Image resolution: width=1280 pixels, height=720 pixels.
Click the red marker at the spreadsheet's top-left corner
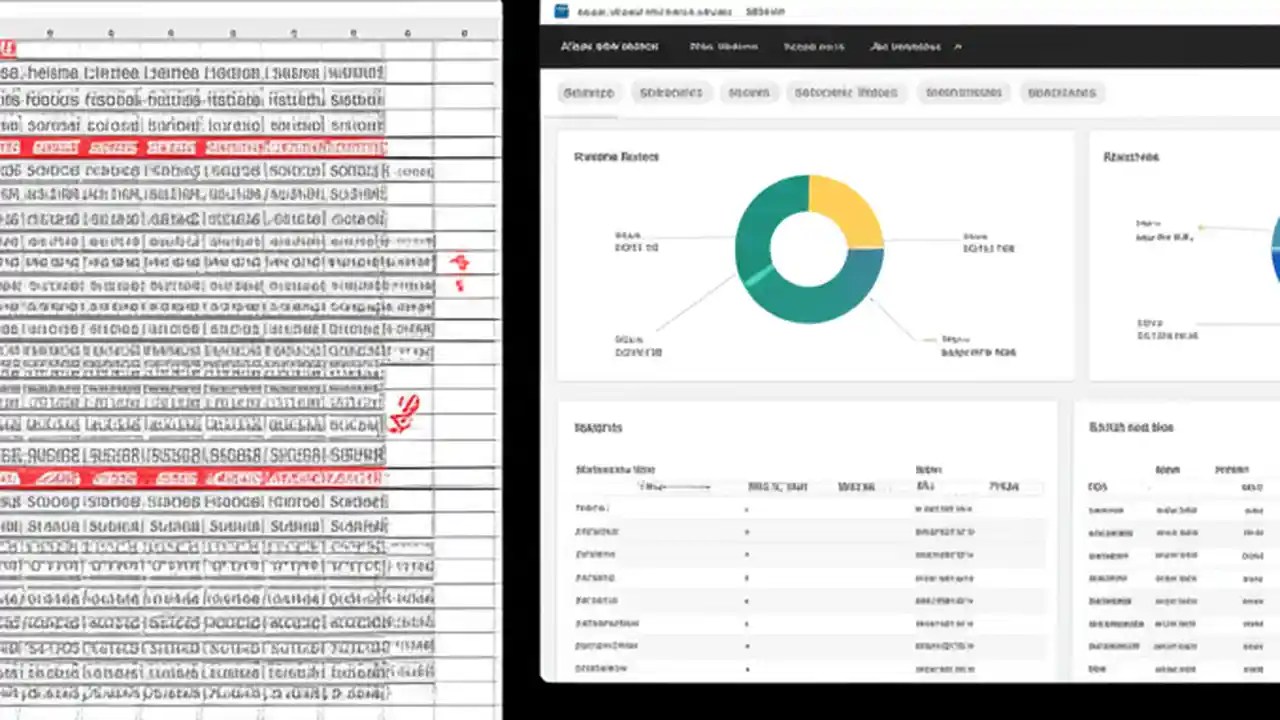coord(8,47)
